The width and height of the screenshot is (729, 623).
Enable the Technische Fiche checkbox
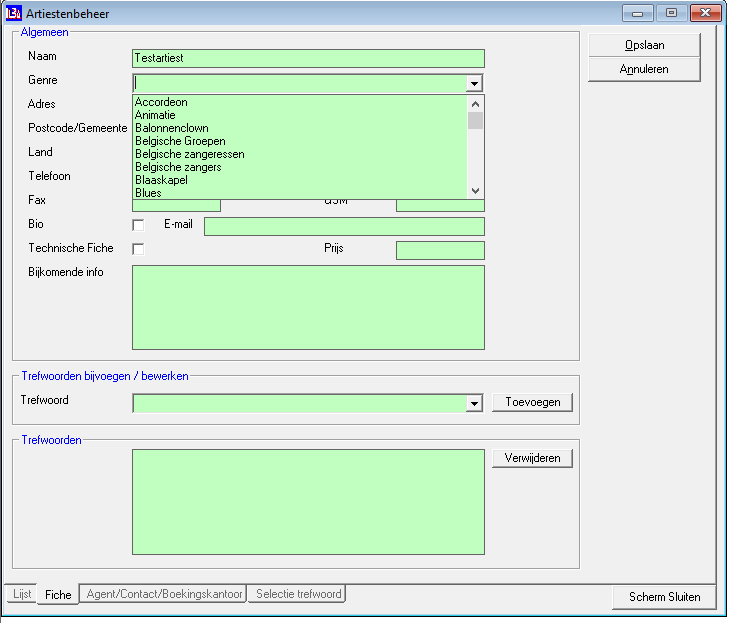(138, 249)
